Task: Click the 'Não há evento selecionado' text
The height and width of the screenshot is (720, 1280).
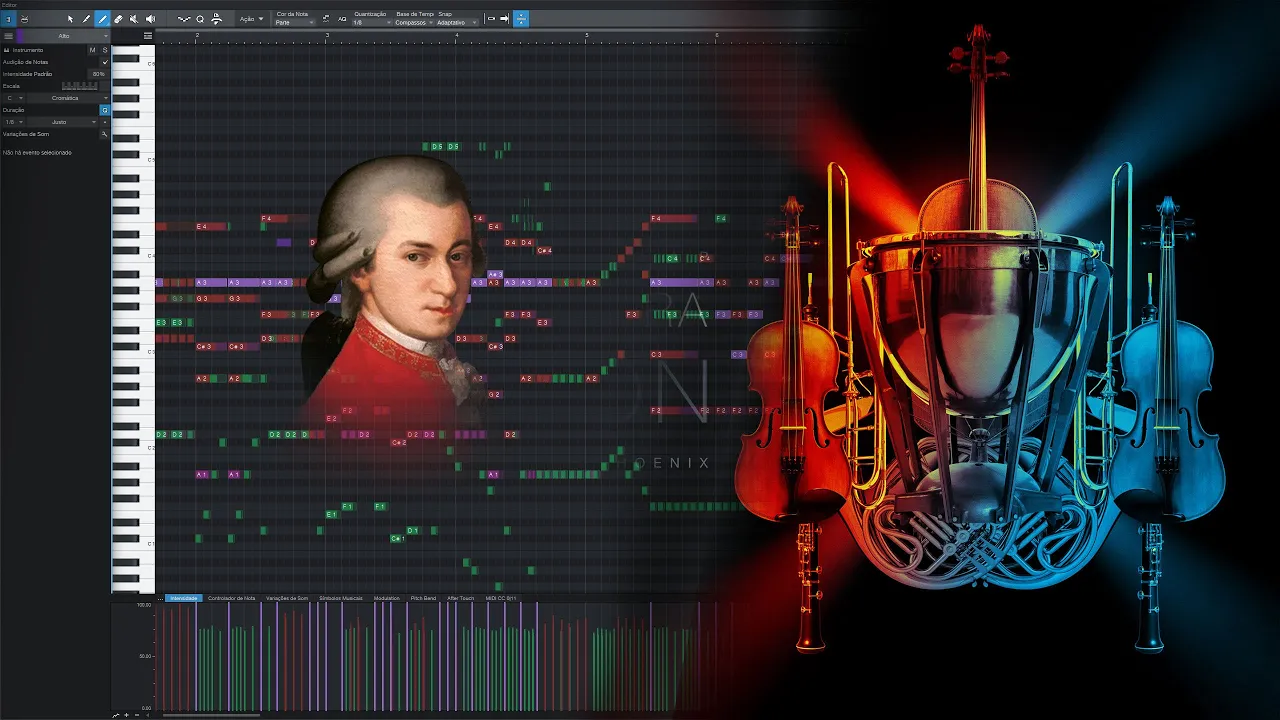Action: [37, 152]
